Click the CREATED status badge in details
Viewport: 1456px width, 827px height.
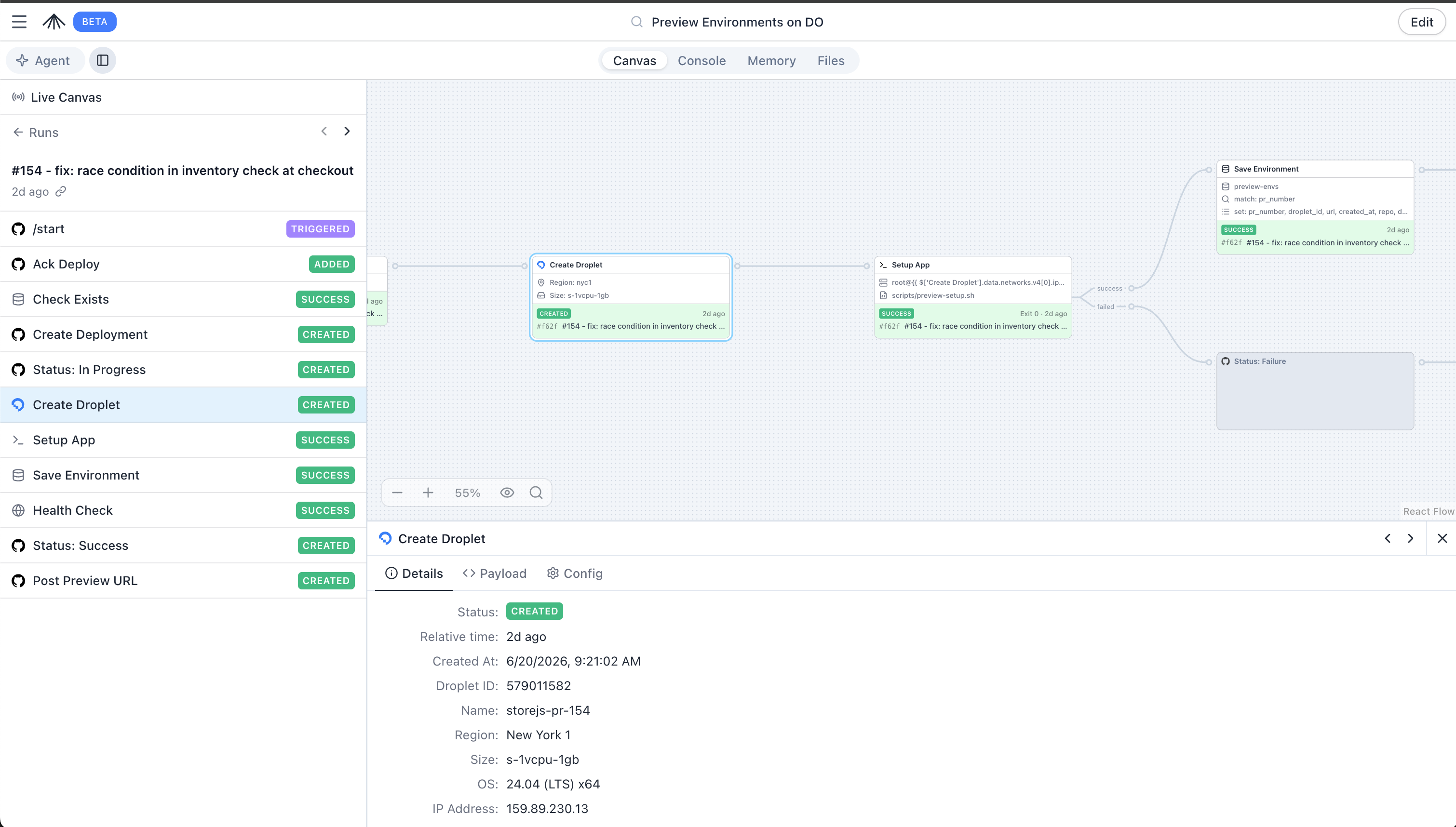pos(534,611)
